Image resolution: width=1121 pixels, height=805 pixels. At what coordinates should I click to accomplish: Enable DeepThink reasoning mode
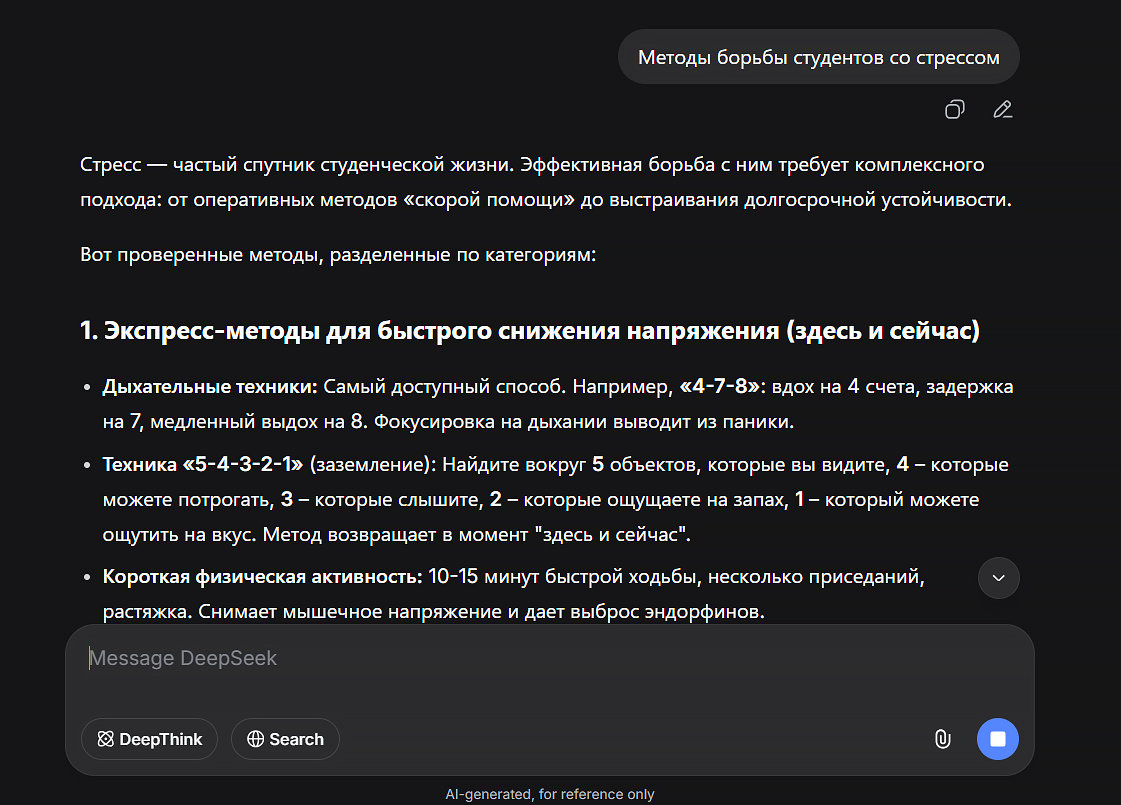[x=149, y=739]
